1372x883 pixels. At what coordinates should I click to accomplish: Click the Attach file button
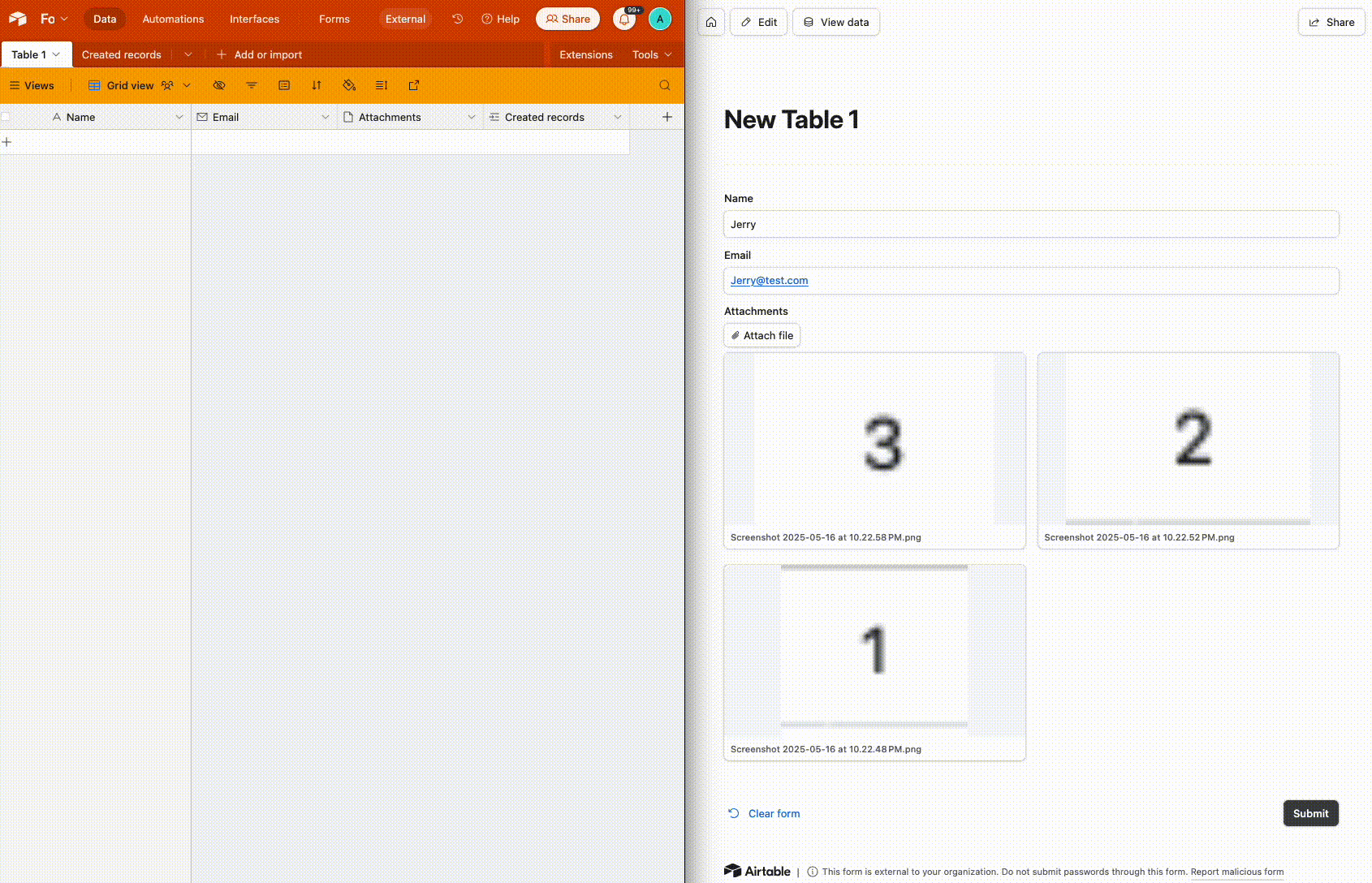[x=762, y=335]
